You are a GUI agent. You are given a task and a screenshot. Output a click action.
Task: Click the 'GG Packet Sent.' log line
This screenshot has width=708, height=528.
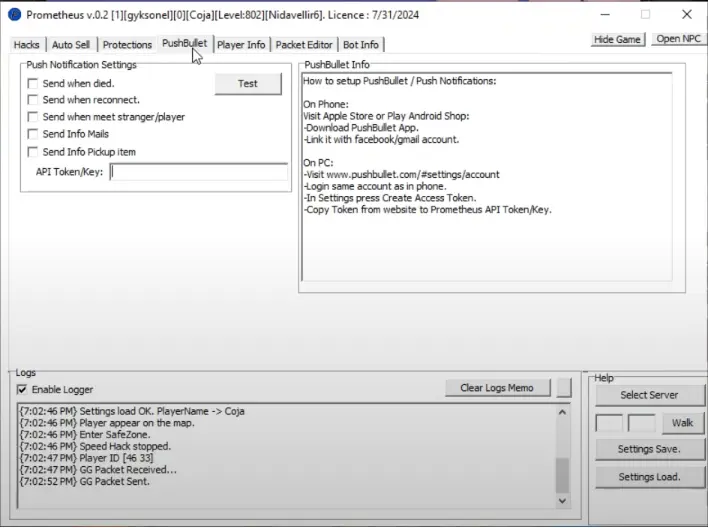point(84,482)
